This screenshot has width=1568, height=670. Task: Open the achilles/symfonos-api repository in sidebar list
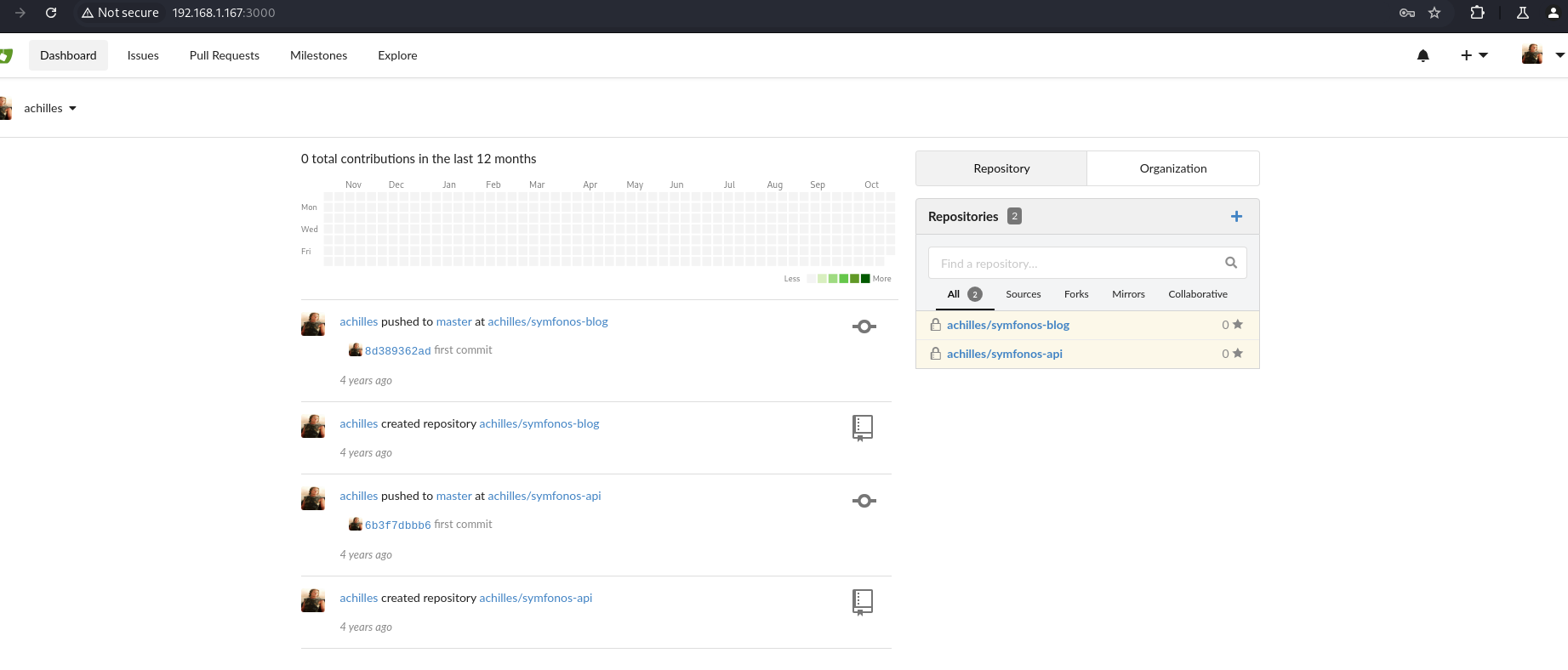click(1004, 354)
